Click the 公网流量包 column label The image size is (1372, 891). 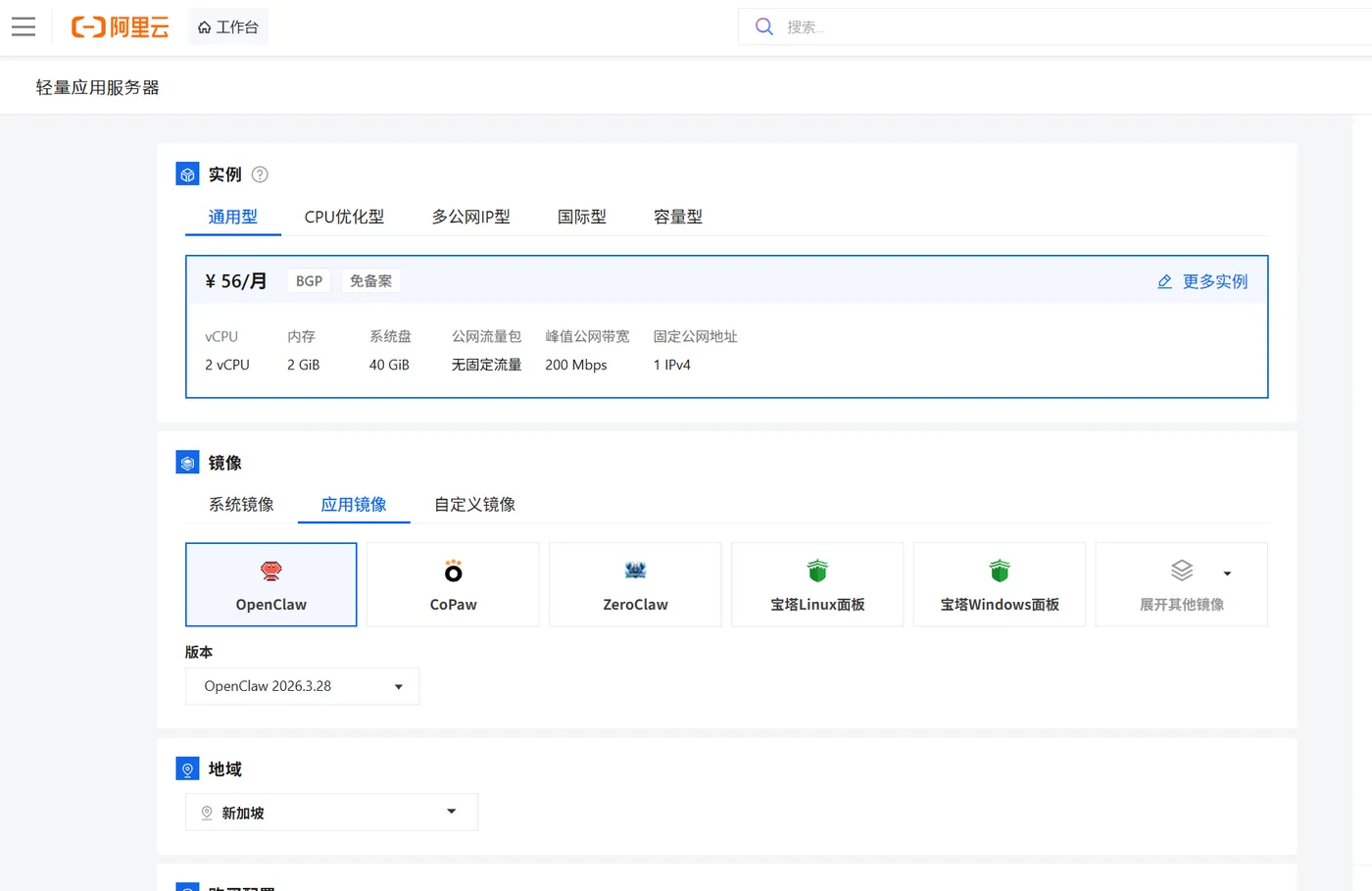pyautogui.click(x=487, y=336)
